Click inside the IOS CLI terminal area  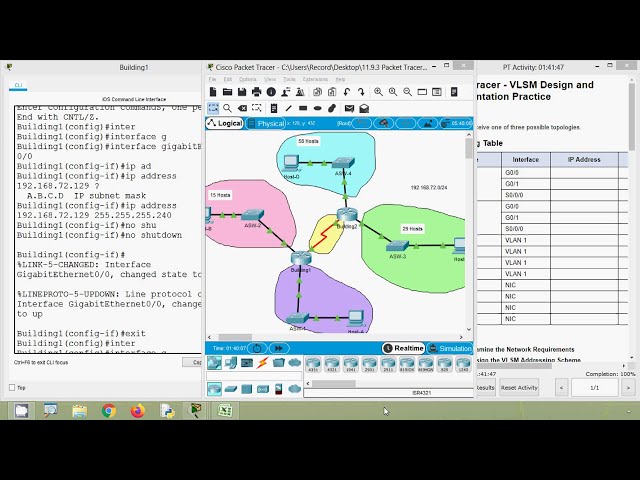[x=108, y=229]
